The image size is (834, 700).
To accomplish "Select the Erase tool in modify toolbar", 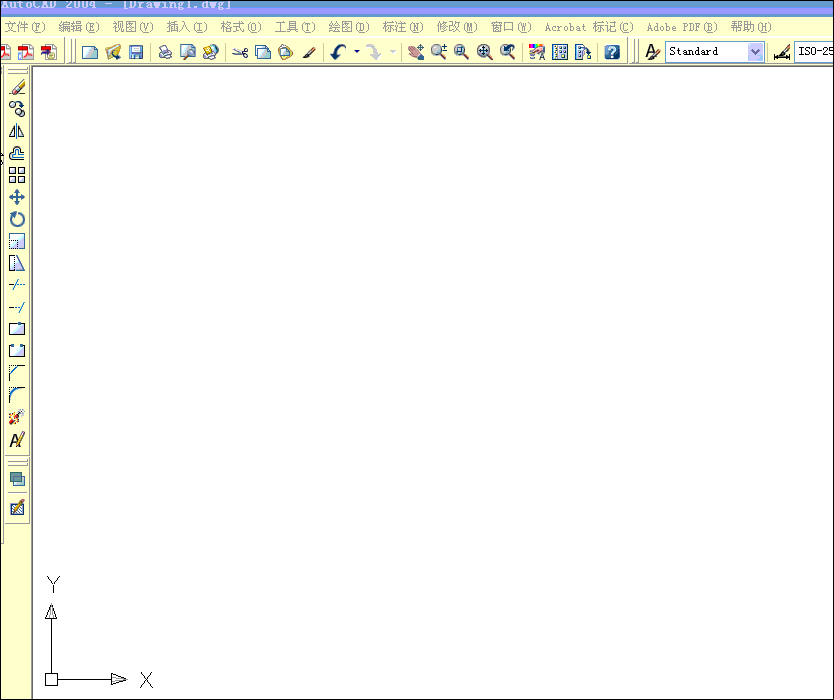I will 17,87.
